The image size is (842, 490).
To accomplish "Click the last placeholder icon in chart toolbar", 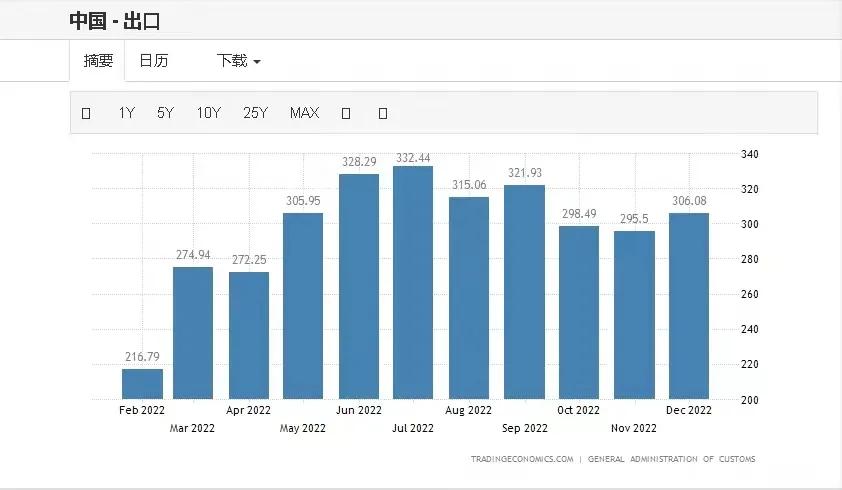I will pos(383,113).
